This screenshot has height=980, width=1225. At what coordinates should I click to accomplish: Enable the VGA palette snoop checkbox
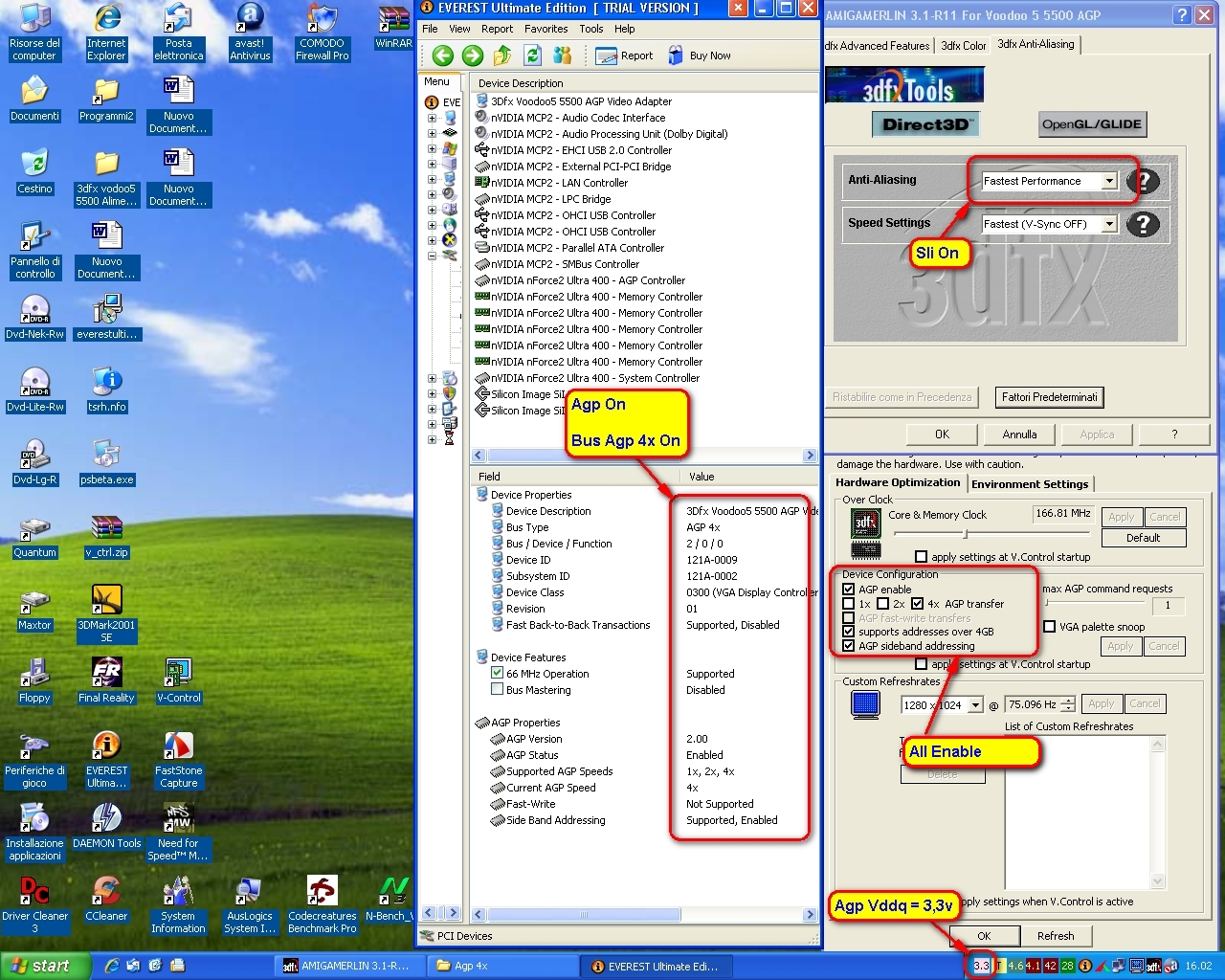pos(1049,627)
